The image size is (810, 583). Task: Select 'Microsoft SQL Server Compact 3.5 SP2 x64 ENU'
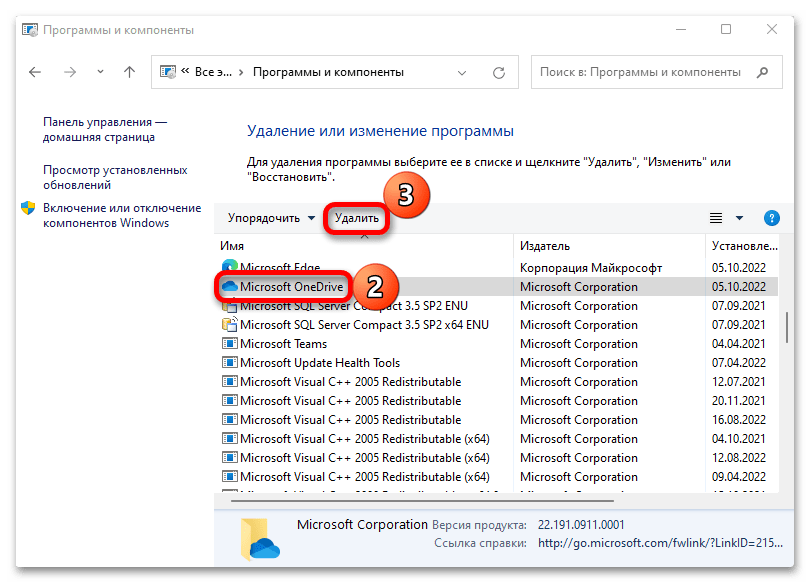click(364, 325)
